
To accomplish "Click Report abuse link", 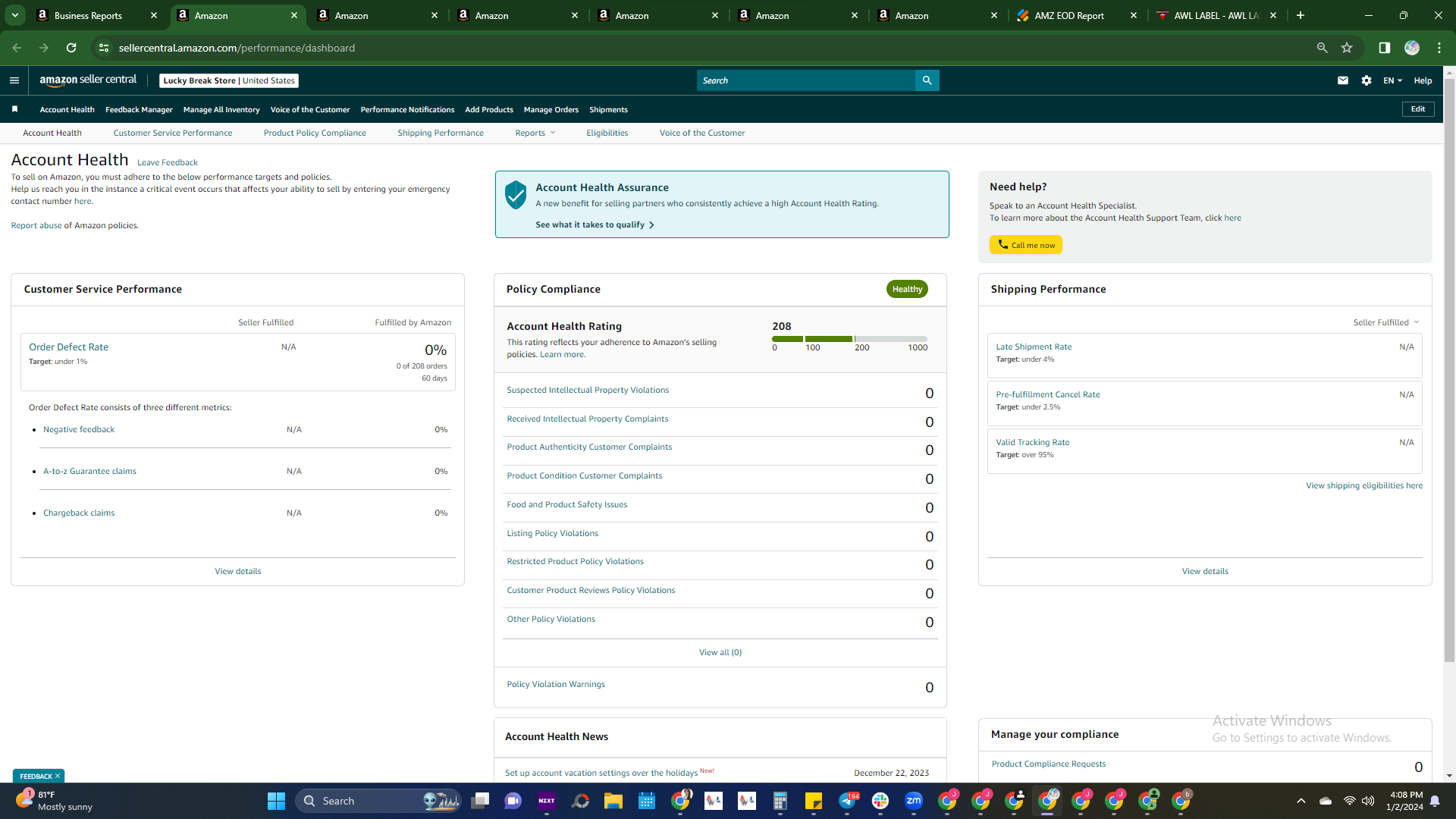I will coord(36,225).
